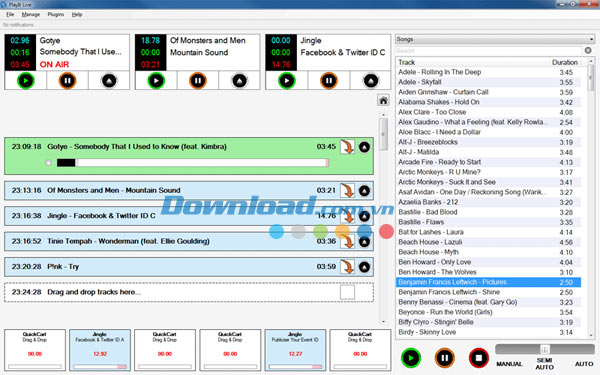Select Arcade Fire - Ready to Start

point(488,162)
